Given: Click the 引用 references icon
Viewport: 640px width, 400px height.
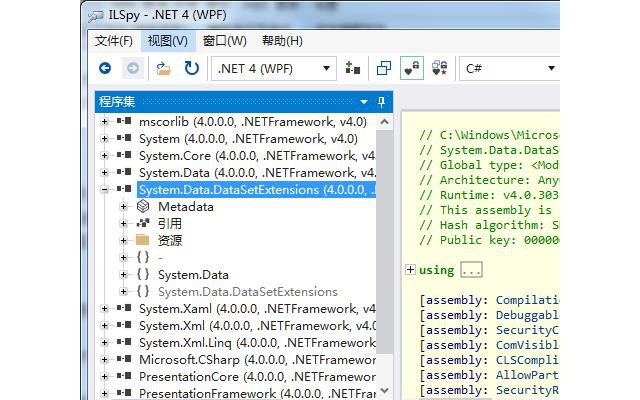Looking at the screenshot, I should click(143, 223).
